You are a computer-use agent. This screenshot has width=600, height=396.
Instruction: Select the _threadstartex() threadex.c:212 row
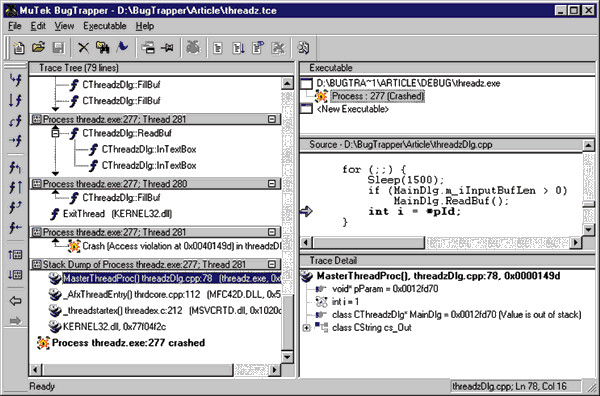tap(171, 311)
